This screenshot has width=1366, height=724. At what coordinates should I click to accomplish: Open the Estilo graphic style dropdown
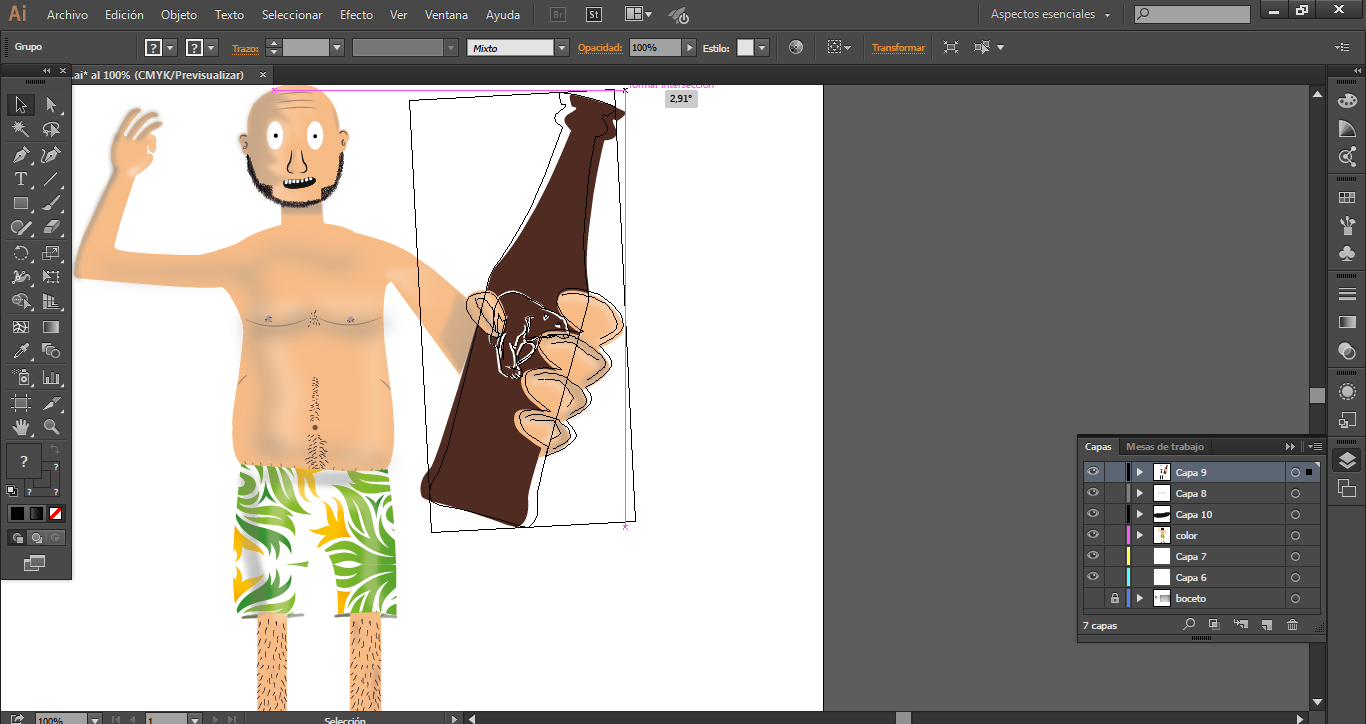[763, 48]
